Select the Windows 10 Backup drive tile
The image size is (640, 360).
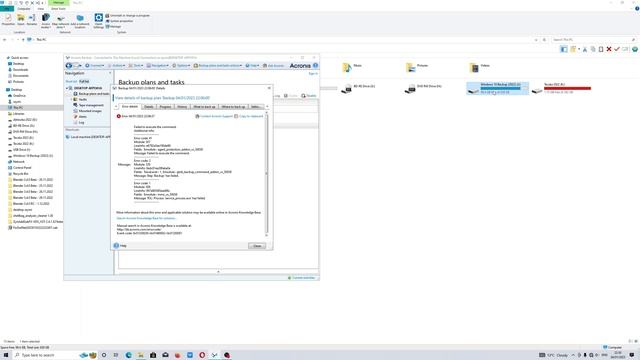498,88
